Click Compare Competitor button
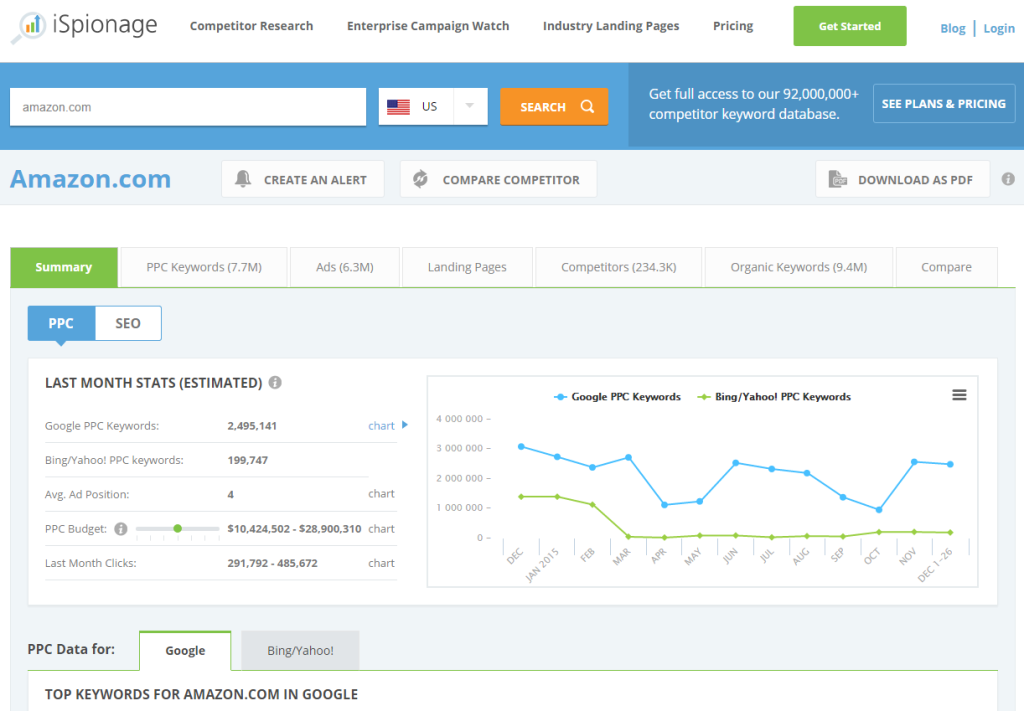Viewport: 1024px width, 711px height. (x=498, y=179)
